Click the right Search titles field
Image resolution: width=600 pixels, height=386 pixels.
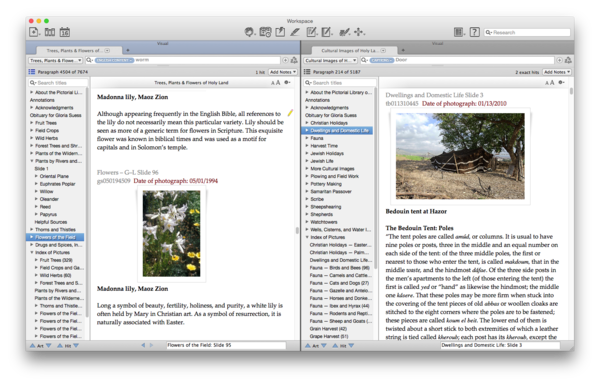coord(340,83)
